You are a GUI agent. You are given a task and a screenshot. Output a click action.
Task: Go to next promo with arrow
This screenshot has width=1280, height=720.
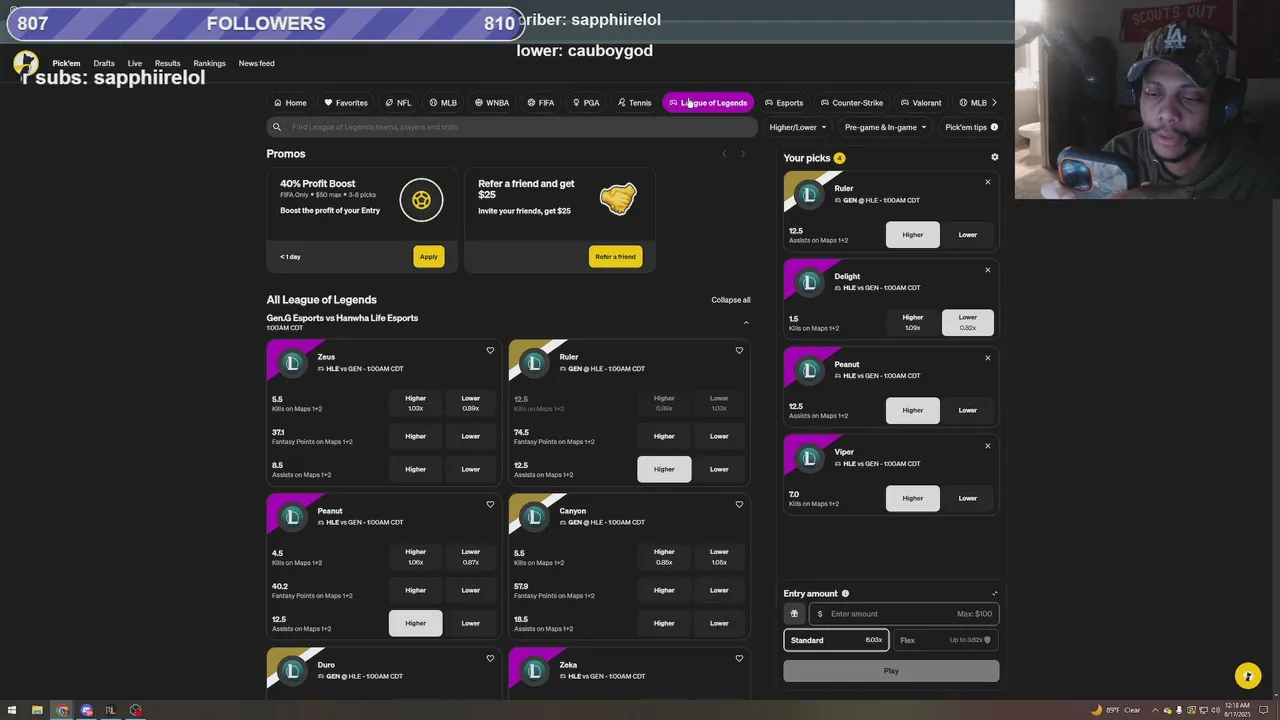tap(742, 154)
